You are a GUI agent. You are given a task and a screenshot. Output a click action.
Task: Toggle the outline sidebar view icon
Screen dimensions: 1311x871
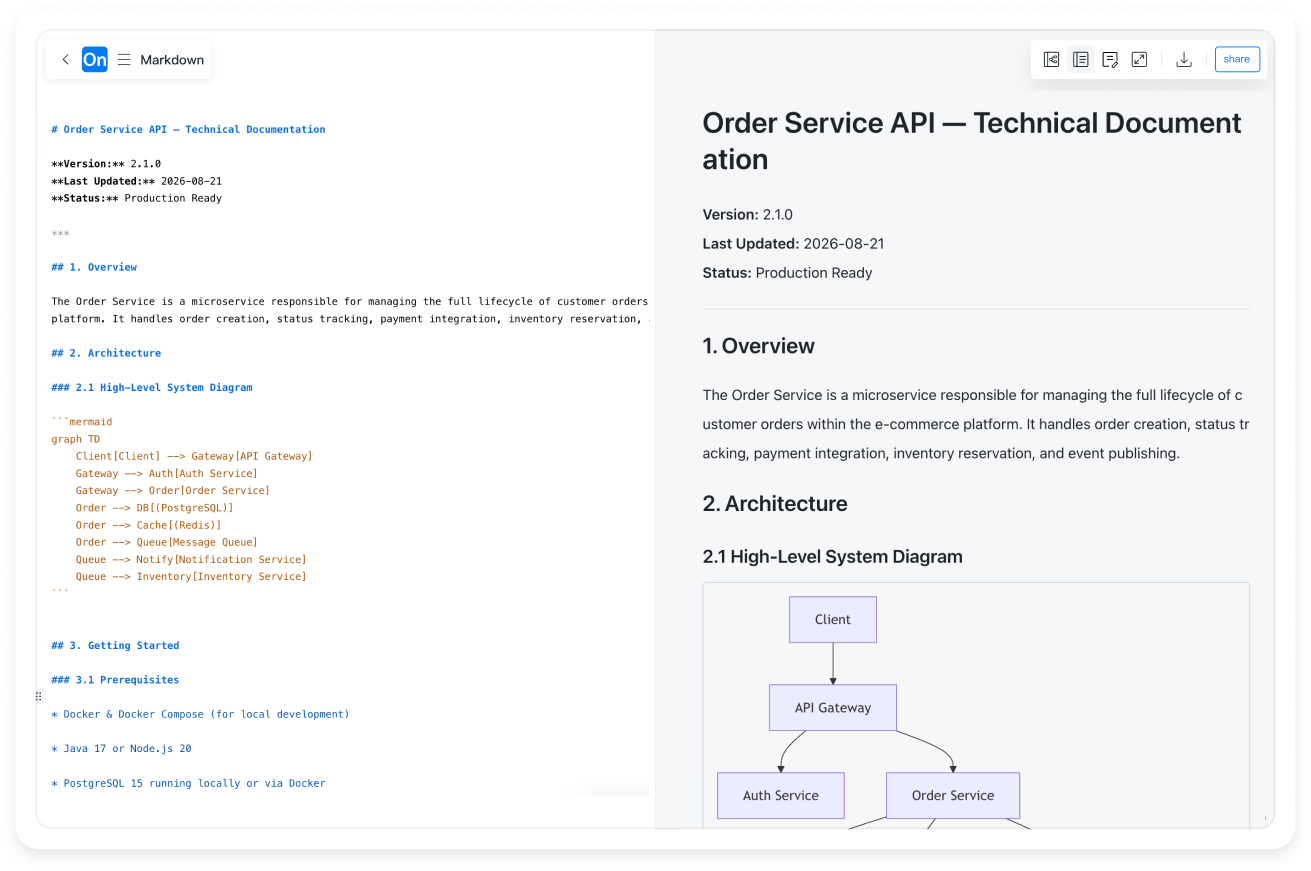click(1081, 60)
